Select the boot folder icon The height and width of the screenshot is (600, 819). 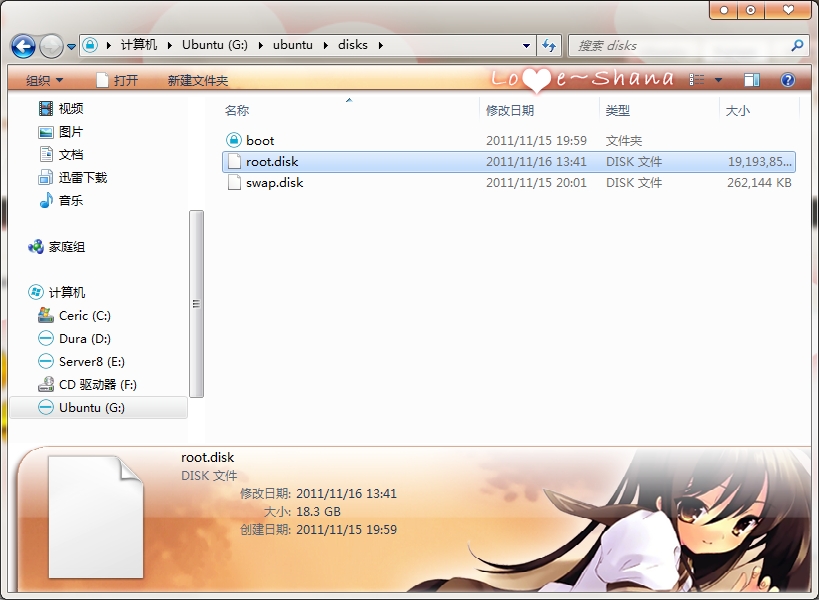pyautogui.click(x=233, y=140)
